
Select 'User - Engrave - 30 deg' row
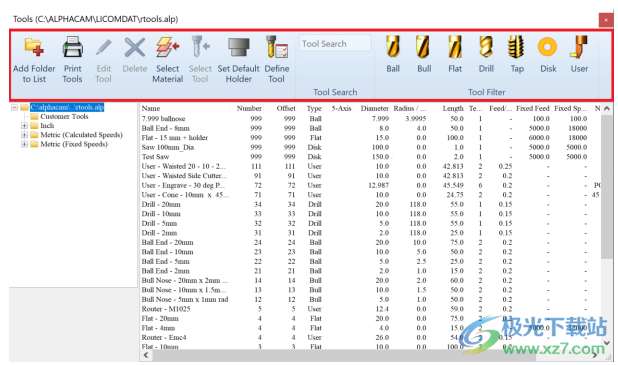point(370,185)
